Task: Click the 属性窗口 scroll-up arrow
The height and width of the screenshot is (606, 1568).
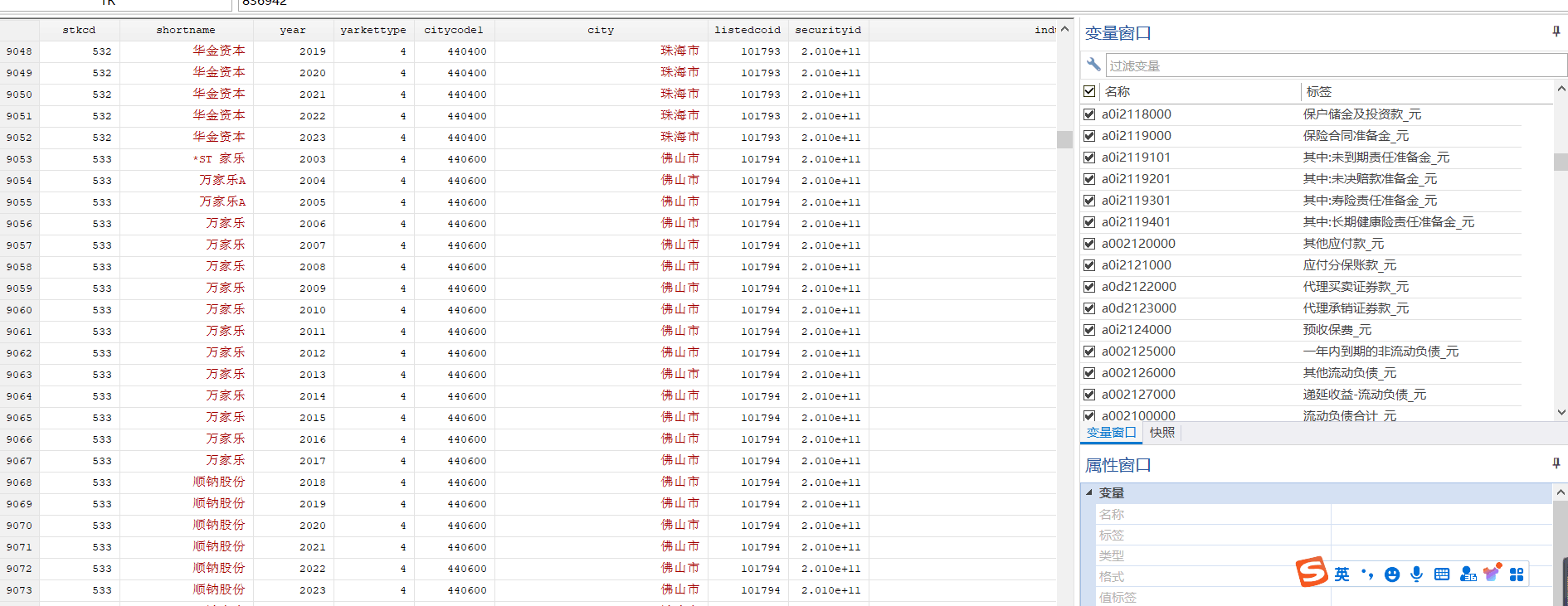Action: [x=1561, y=492]
